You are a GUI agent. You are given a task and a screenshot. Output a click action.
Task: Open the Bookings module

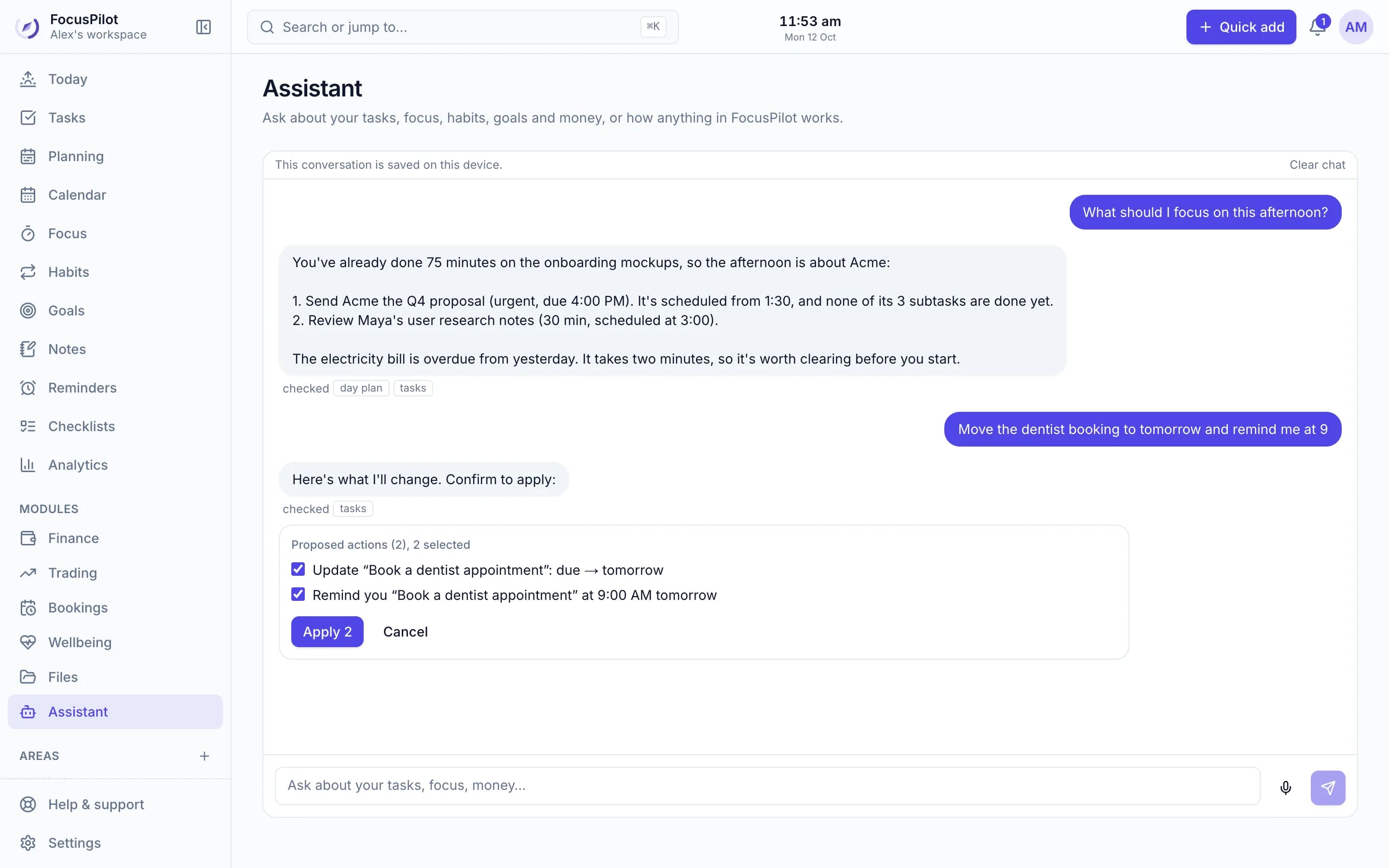point(115,608)
